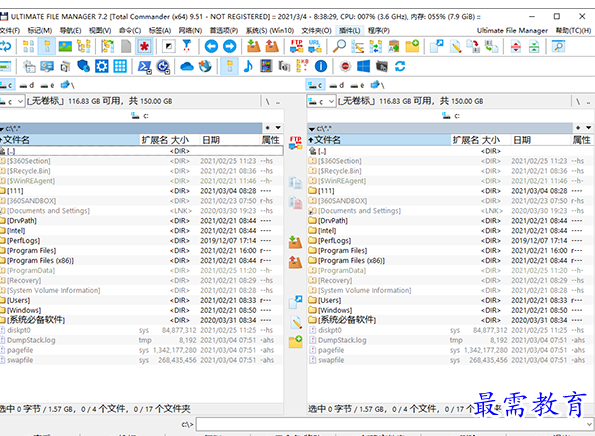
Task: Open the blue shield security icon
Action: [83, 66]
